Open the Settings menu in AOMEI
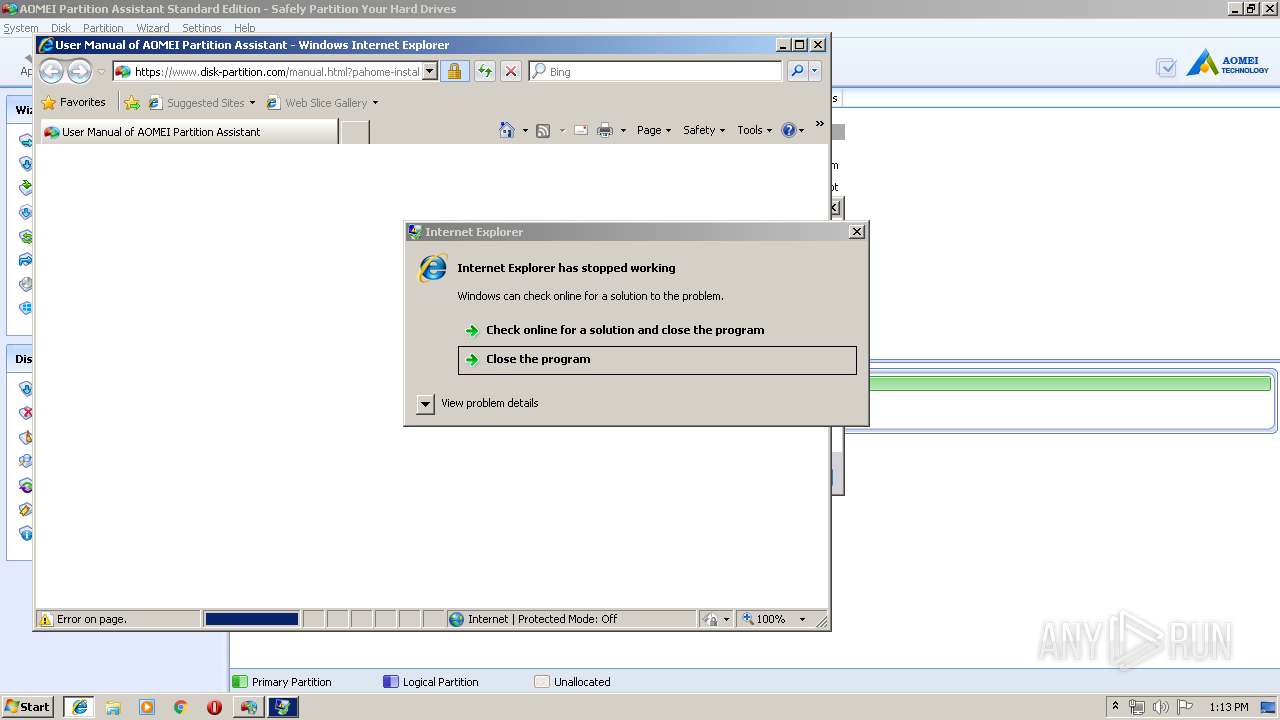The width and height of the screenshot is (1280, 720). tap(201, 28)
